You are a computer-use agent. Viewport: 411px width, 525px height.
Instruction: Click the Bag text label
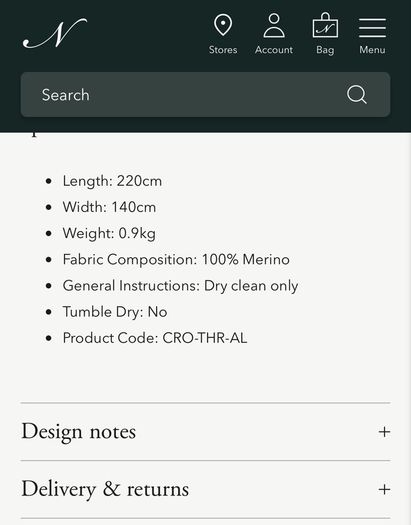[325, 50]
